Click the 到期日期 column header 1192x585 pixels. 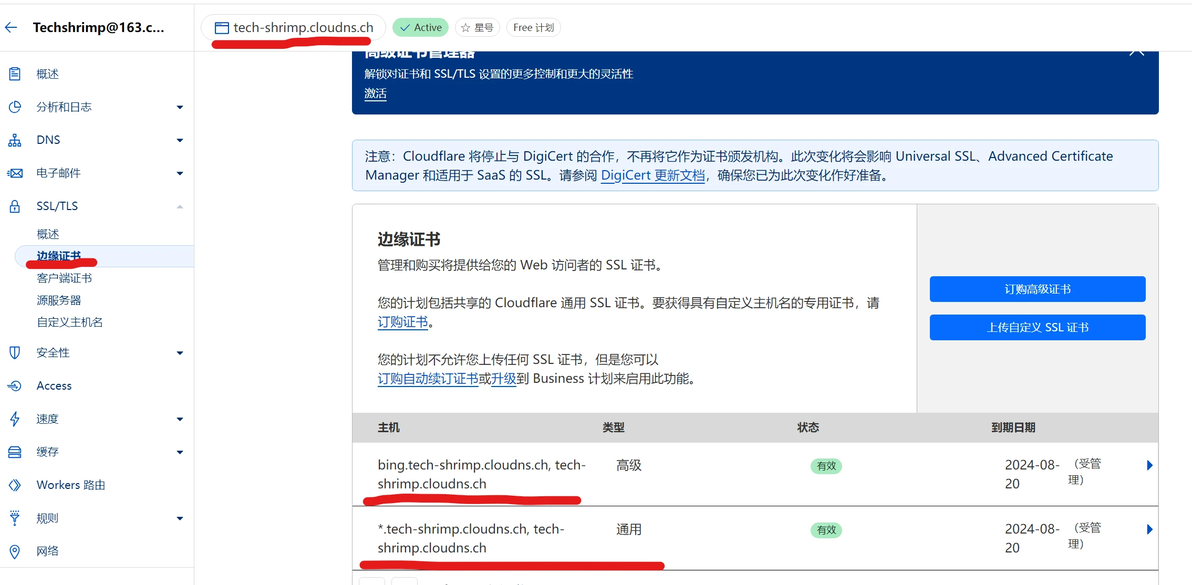click(x=1013, y=428)
